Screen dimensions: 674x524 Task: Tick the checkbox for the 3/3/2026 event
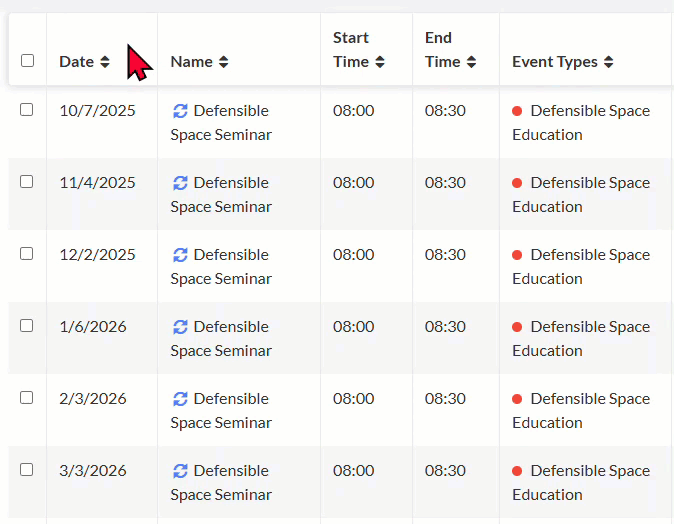[27, 470]
